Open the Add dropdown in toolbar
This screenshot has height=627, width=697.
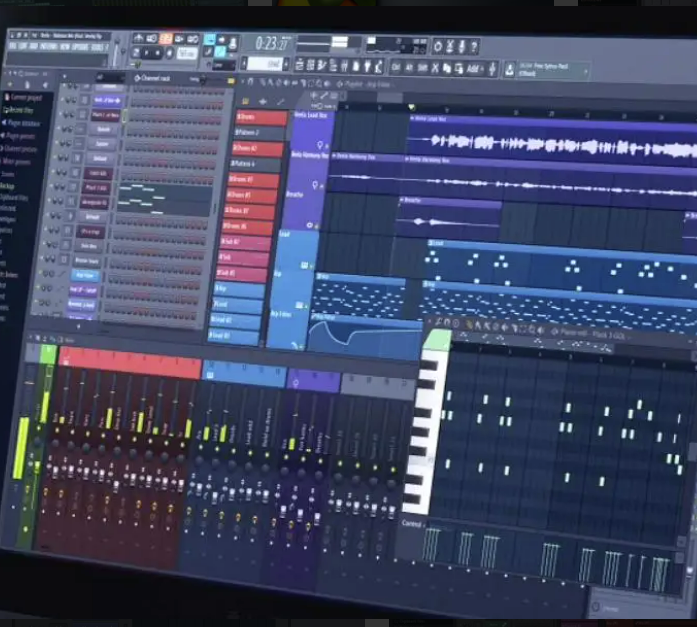pyautogui.click(x=474, y=69)
